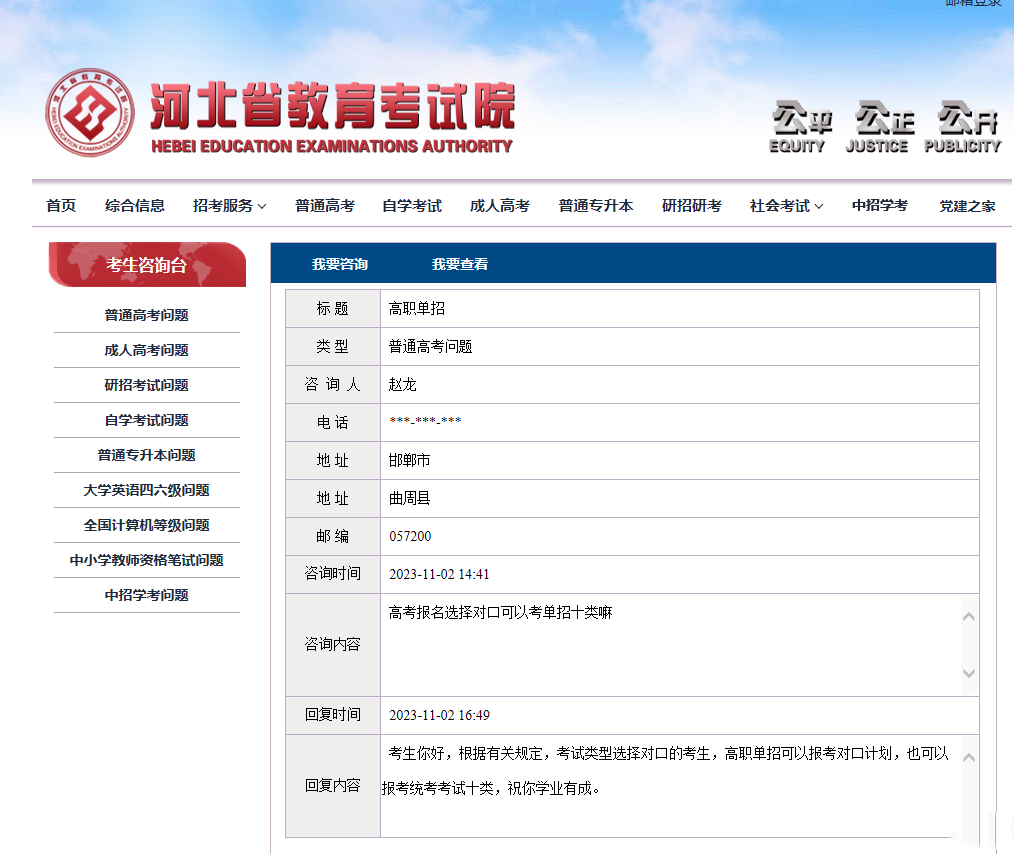Open 普通高考问题 in the sidebar
The height and width of the screenshot is (854, 1014).
tap(146, 315)
